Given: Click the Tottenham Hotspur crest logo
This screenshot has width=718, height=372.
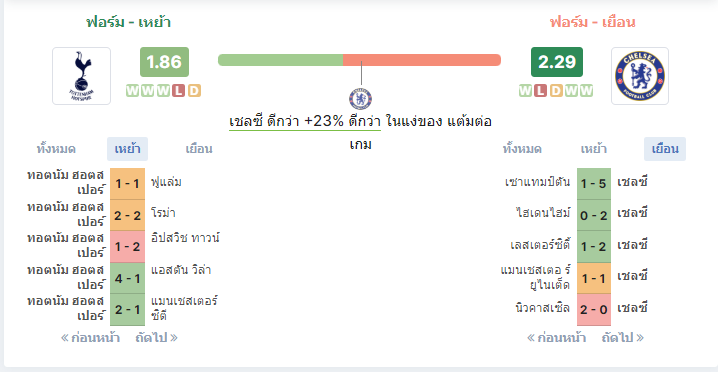Looking at the screenshot, I should 82,76.
